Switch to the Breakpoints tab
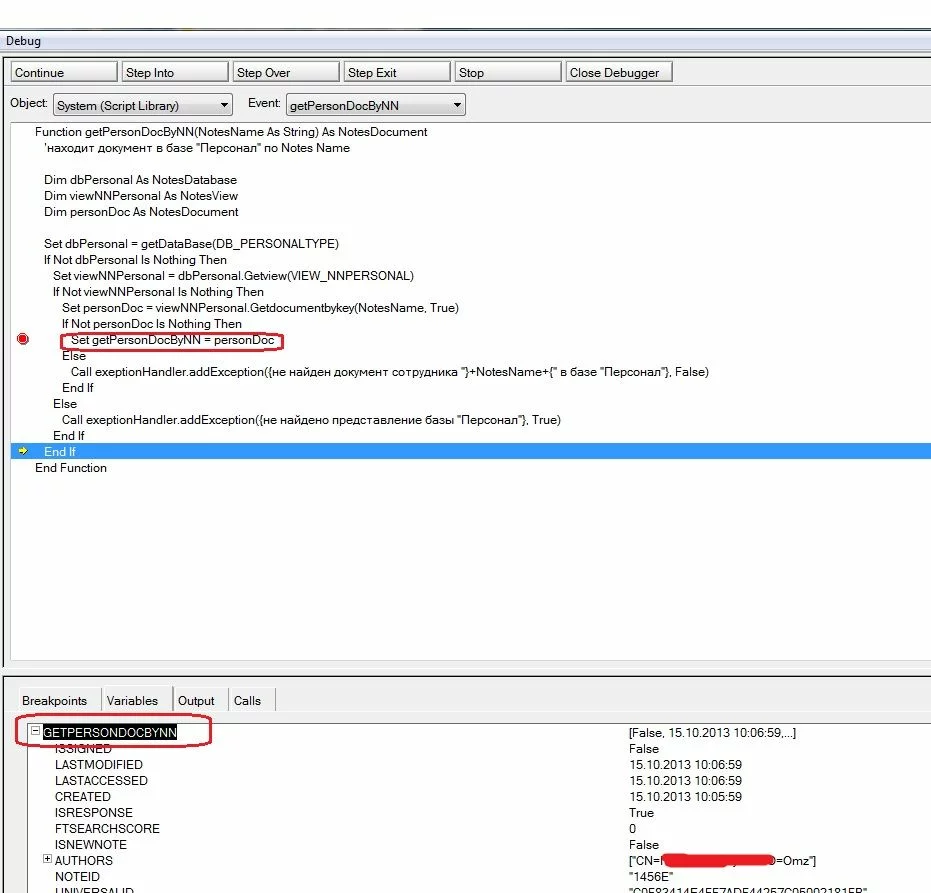Image resolution: width=931 pixels, height=893 pixels. coord(54,701)
